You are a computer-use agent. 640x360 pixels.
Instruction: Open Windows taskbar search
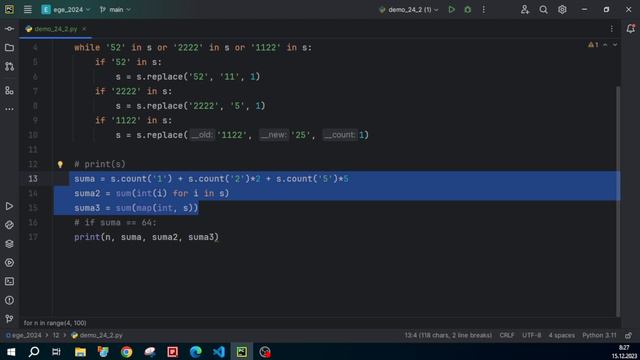point(34,351)
